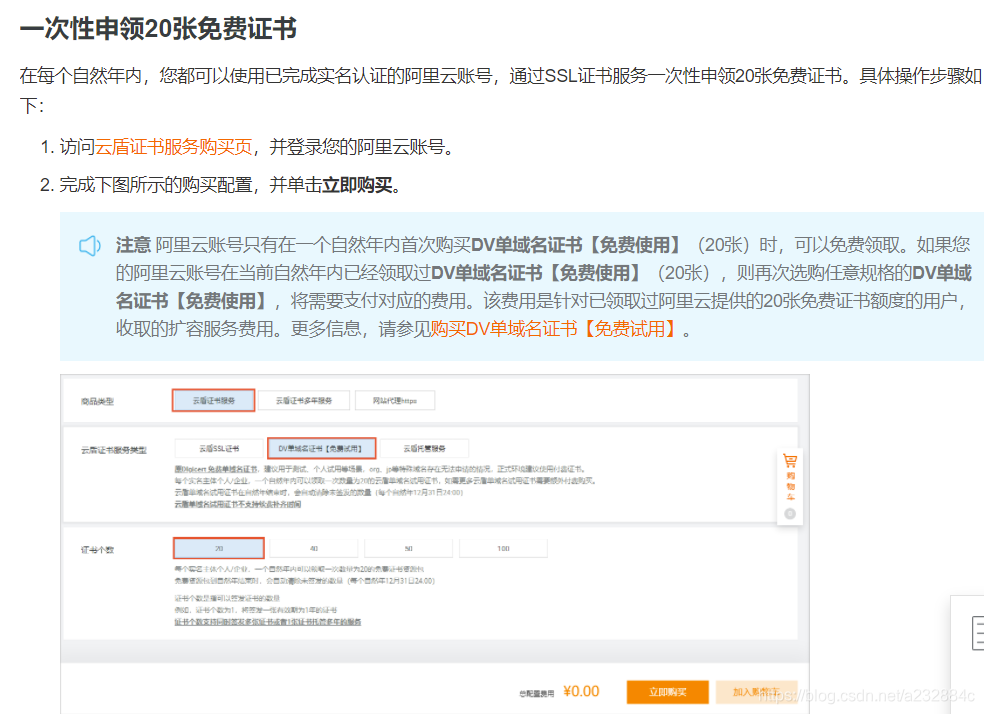Viewport: 984px width, 714px height.
Task: Click the grey cart count badge
Action: click(x=790, y=514)
